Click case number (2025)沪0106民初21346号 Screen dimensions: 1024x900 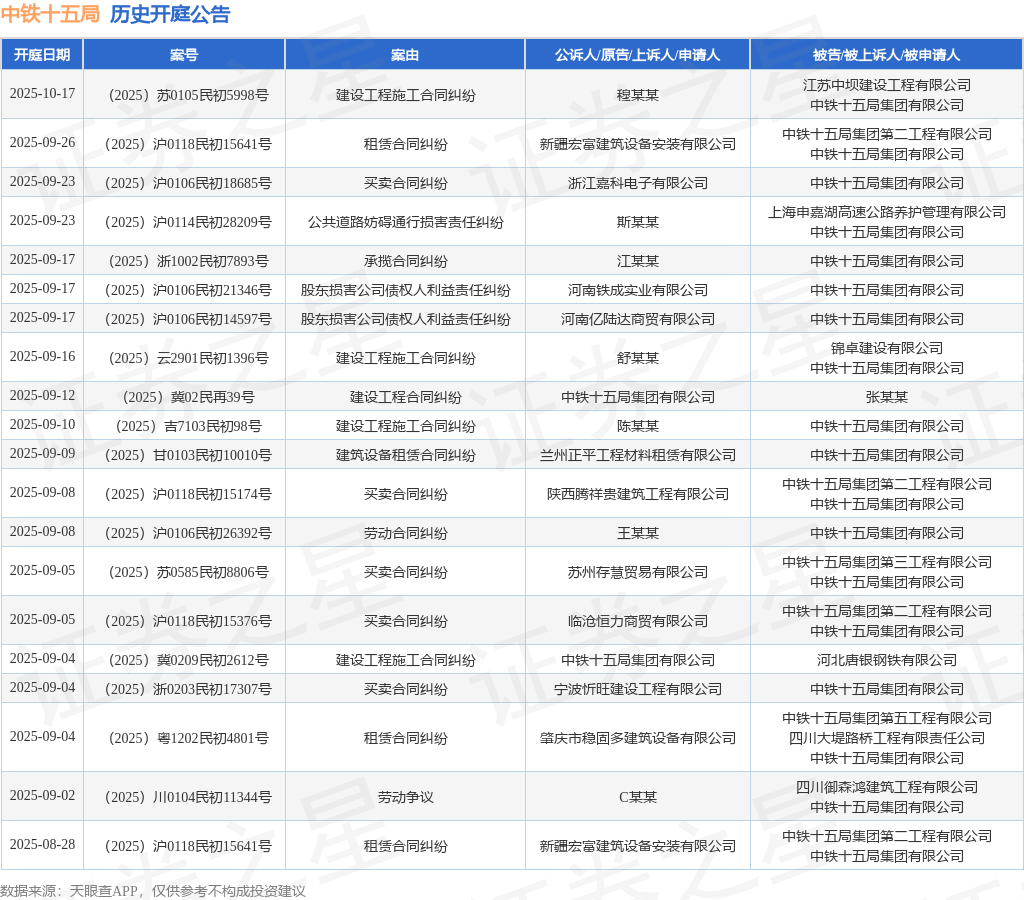point(188,291)
